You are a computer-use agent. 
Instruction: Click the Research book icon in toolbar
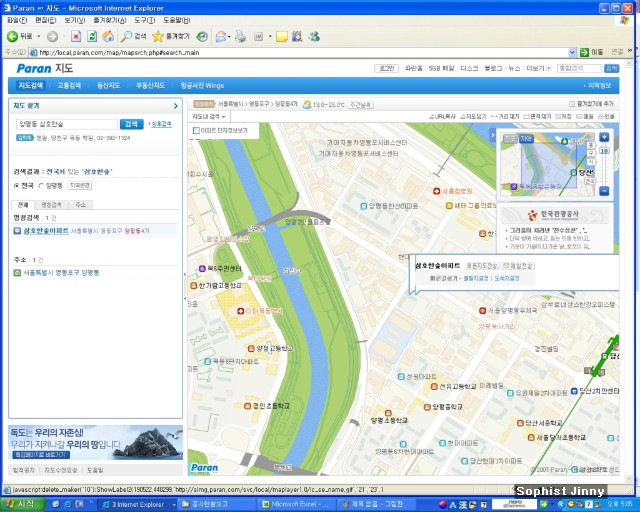[297, 37]
